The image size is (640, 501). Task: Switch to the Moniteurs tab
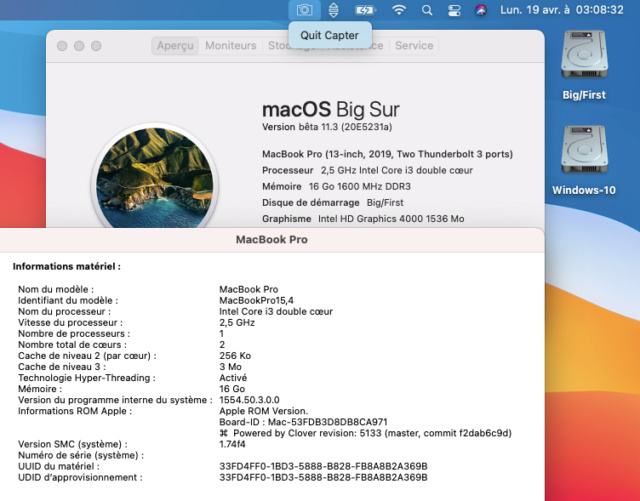(231, 45)
